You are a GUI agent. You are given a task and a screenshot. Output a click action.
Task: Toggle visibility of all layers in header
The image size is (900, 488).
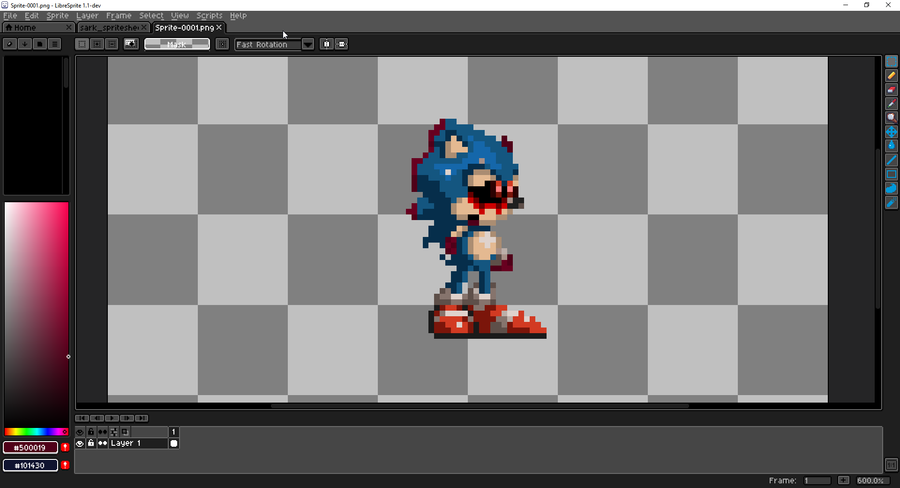[x=80, y=432]
